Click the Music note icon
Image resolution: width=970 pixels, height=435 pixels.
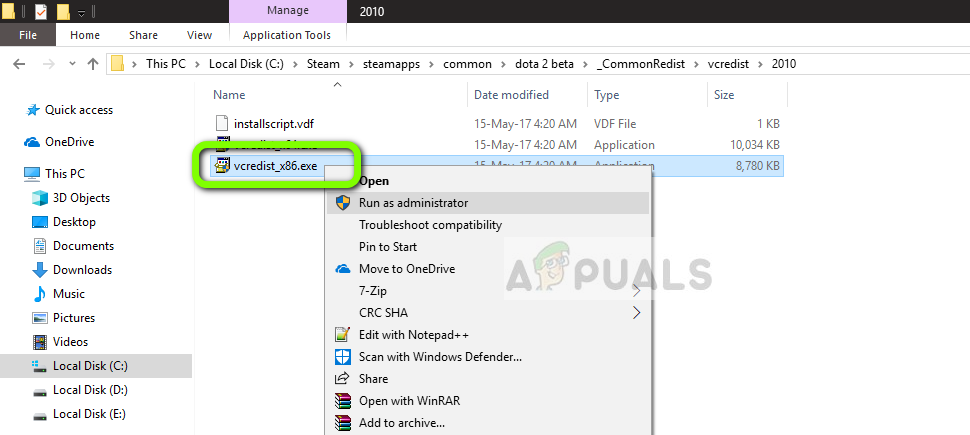[x=40, y=294]
